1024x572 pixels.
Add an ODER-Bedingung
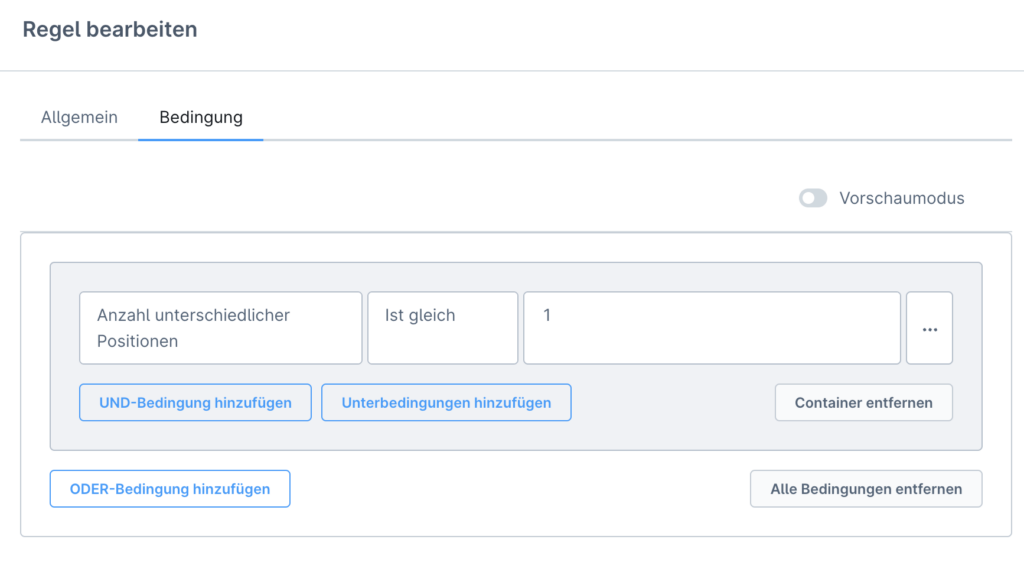[170, 488]
